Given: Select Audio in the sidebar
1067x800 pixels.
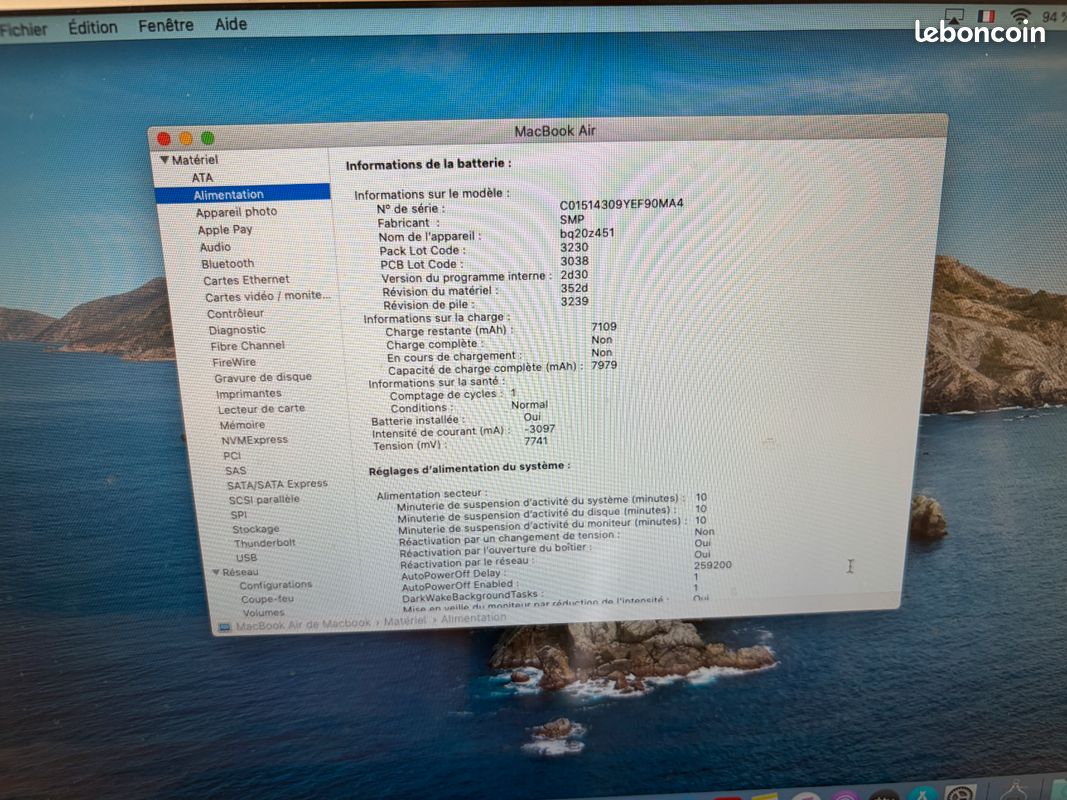Looking at the screenshot, I should point(215,247).
